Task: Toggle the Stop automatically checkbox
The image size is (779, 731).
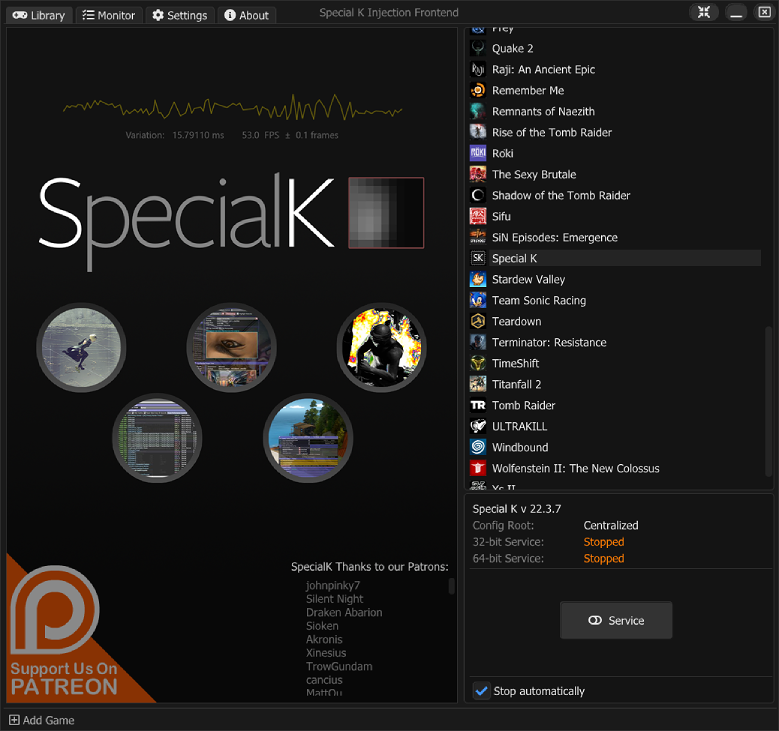Action: (481, 691)
